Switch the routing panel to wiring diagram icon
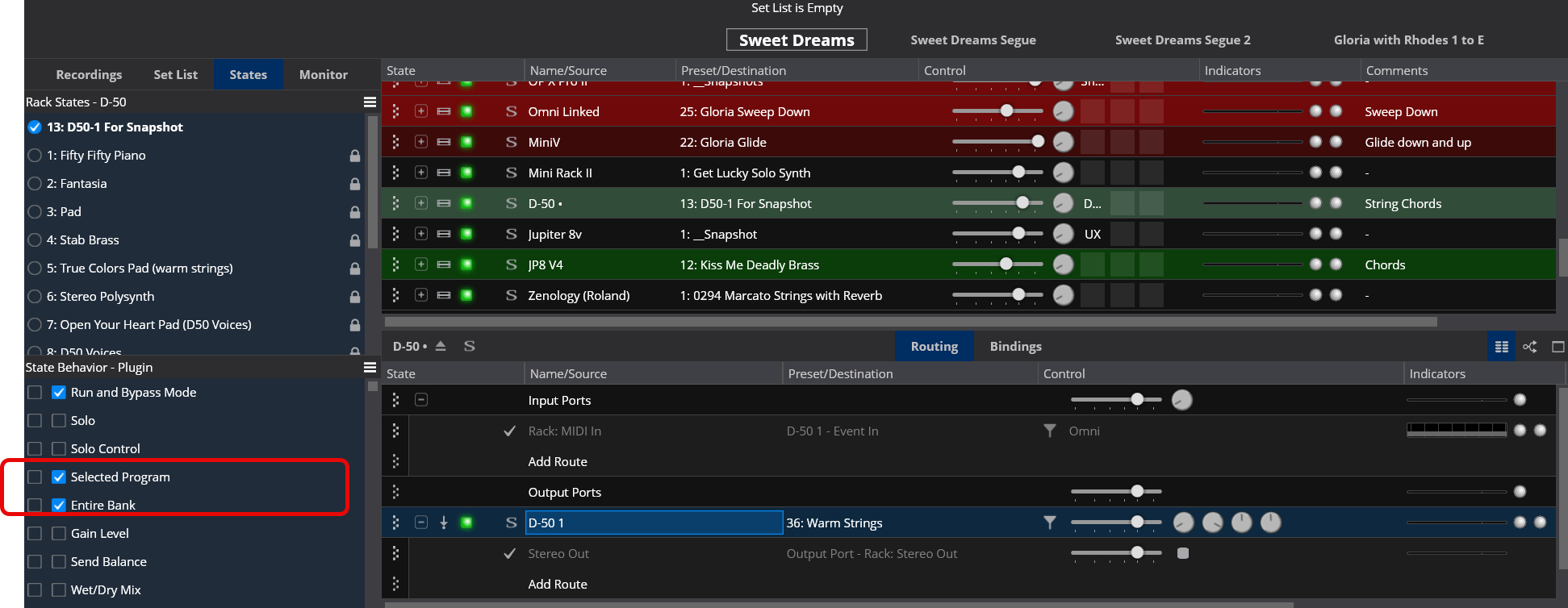 point(1529,347)
